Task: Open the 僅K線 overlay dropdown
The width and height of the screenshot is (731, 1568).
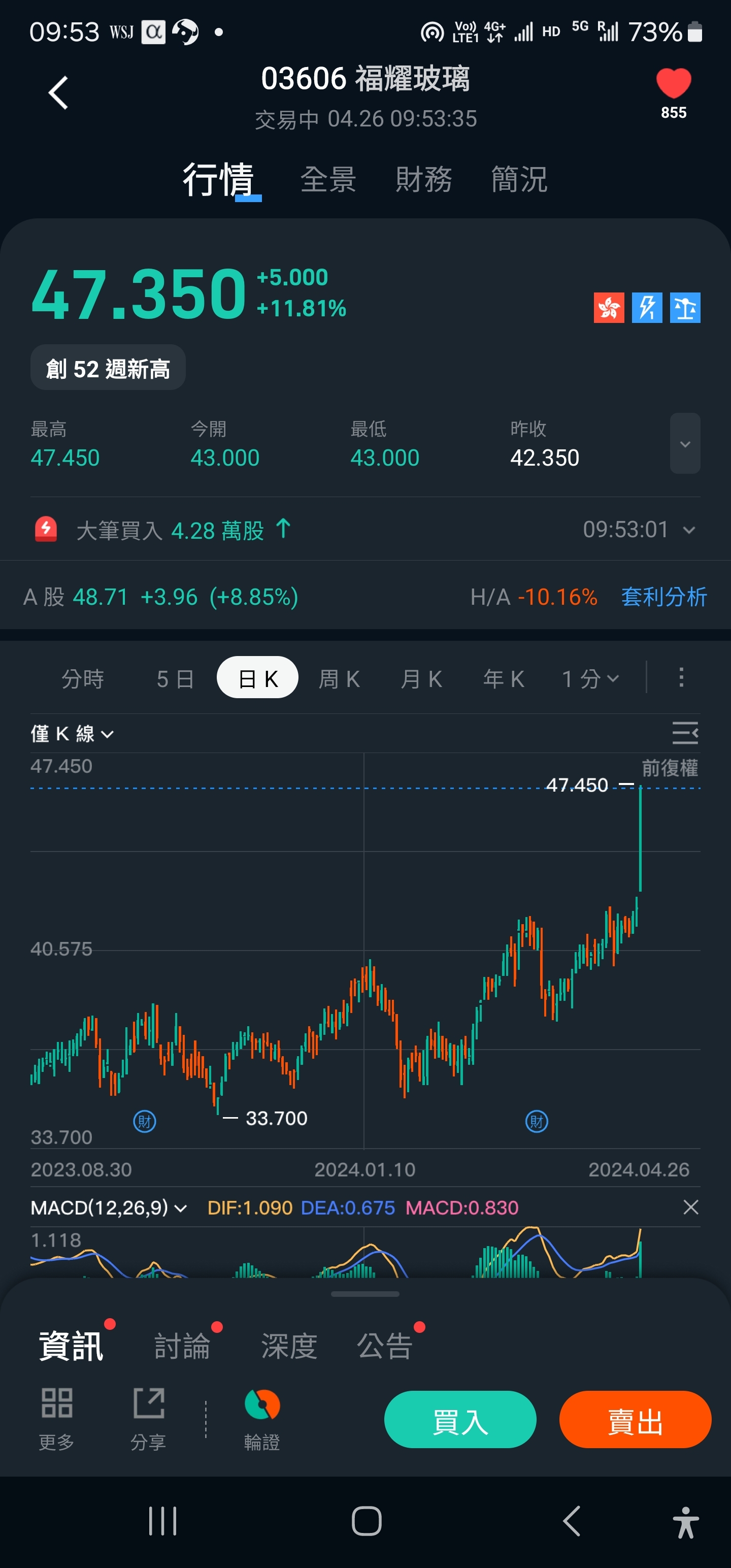Action: coord(72,734)
